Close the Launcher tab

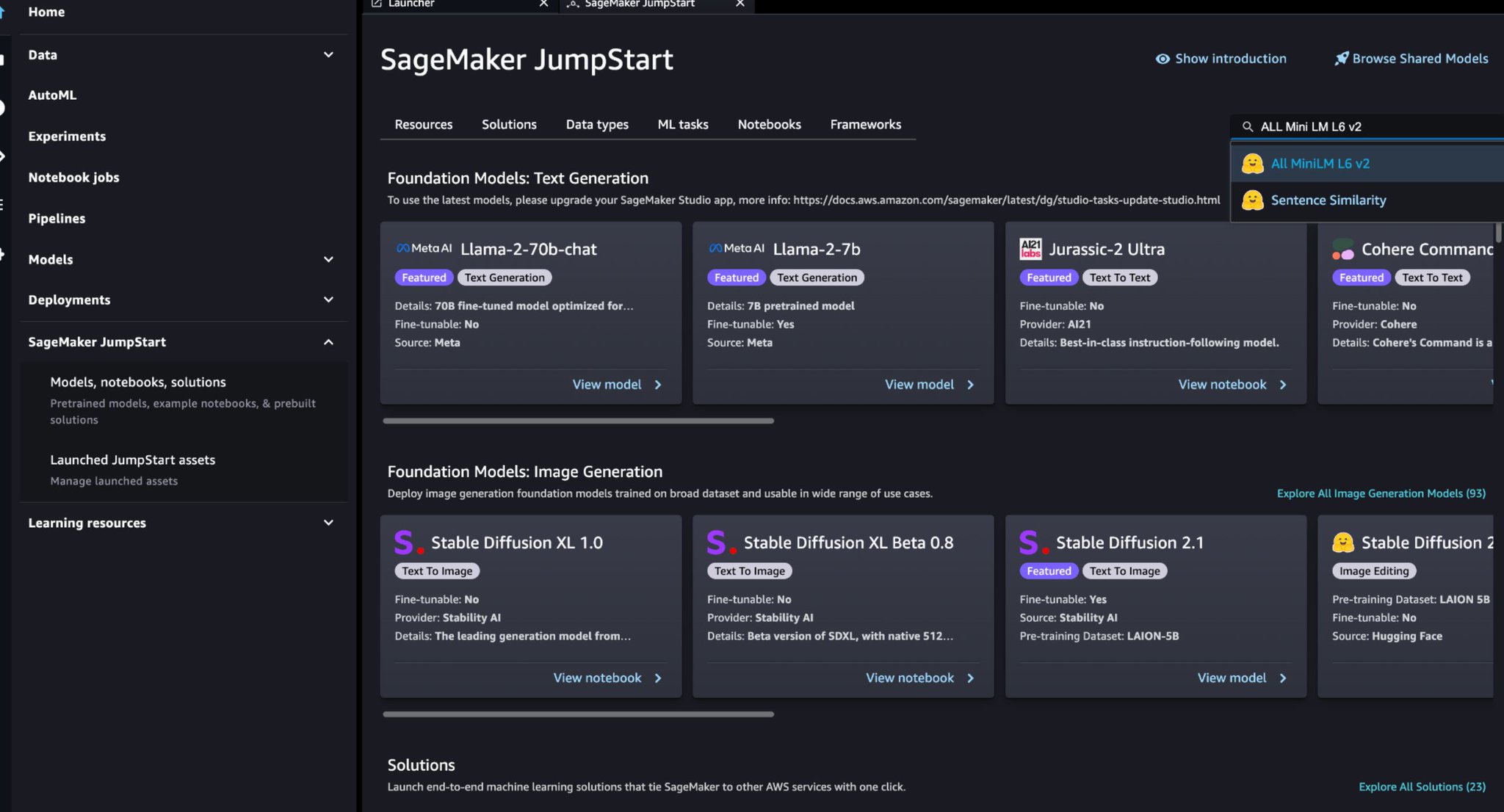click(543, 4)
